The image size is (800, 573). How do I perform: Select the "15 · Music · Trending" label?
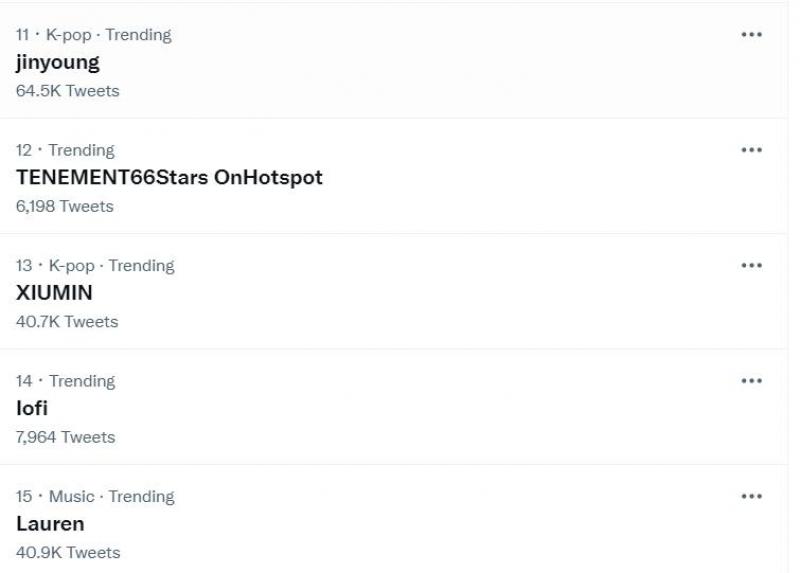[x=95, y=497]
